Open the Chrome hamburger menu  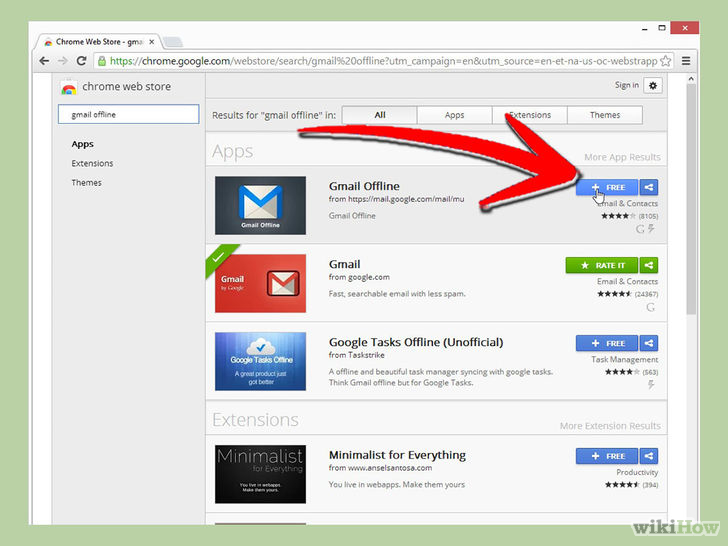point(686,61)
